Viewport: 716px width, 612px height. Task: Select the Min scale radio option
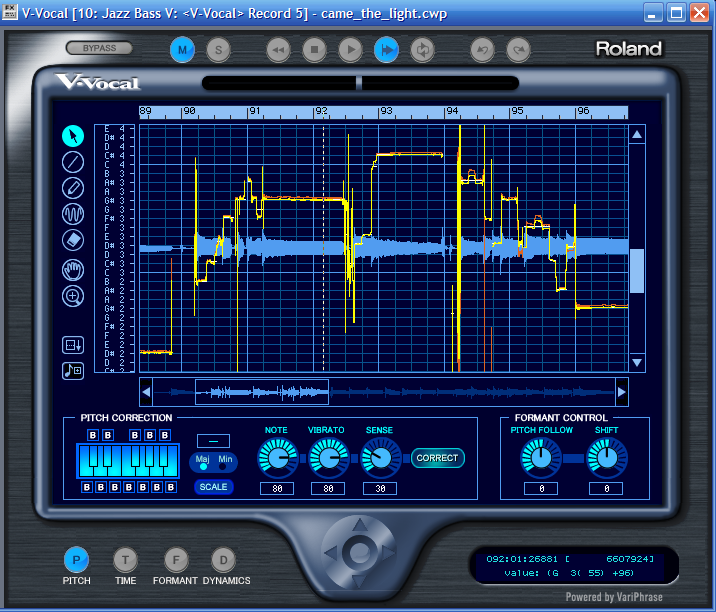(x=223, y=467)
